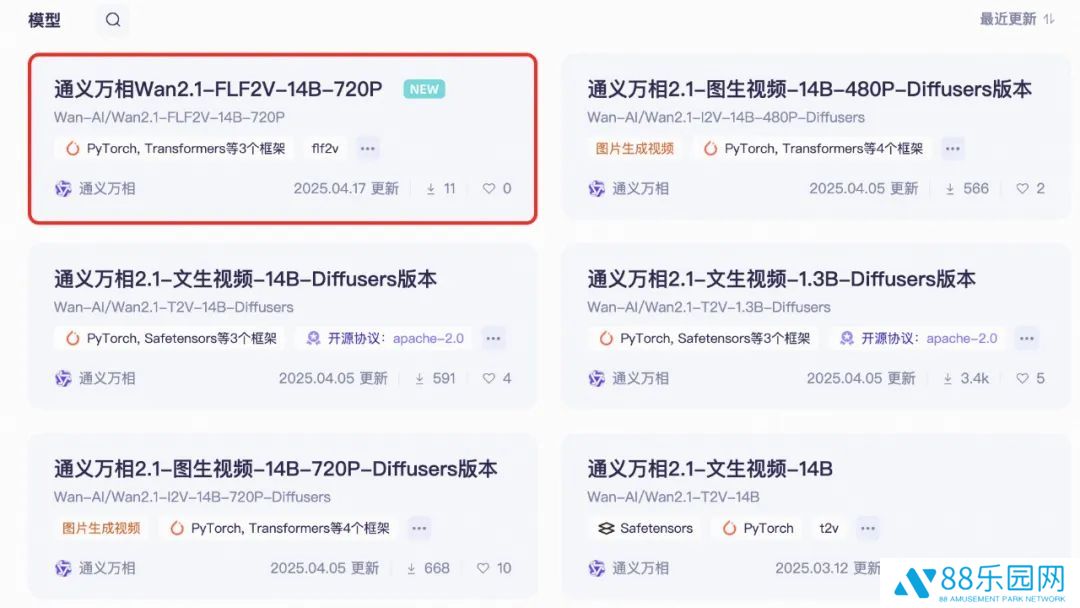Like the 文生视频-1.3B-Diffusers model
Viewport: 1080px width, 608px height.
(1022, 378)
